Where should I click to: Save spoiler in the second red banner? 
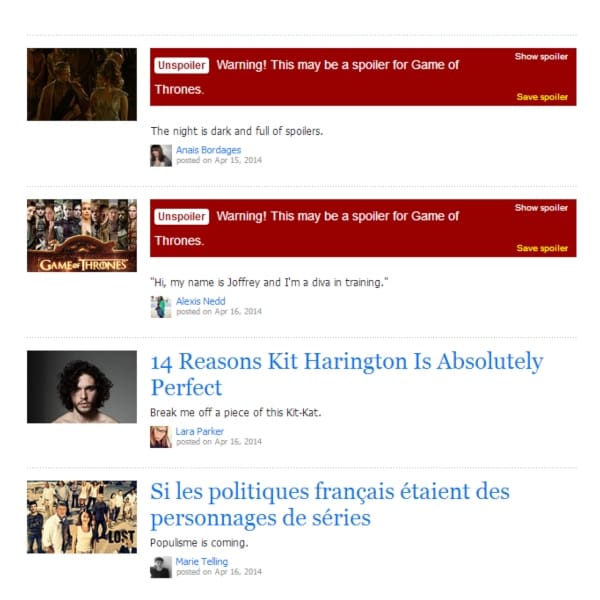(542, 248)
